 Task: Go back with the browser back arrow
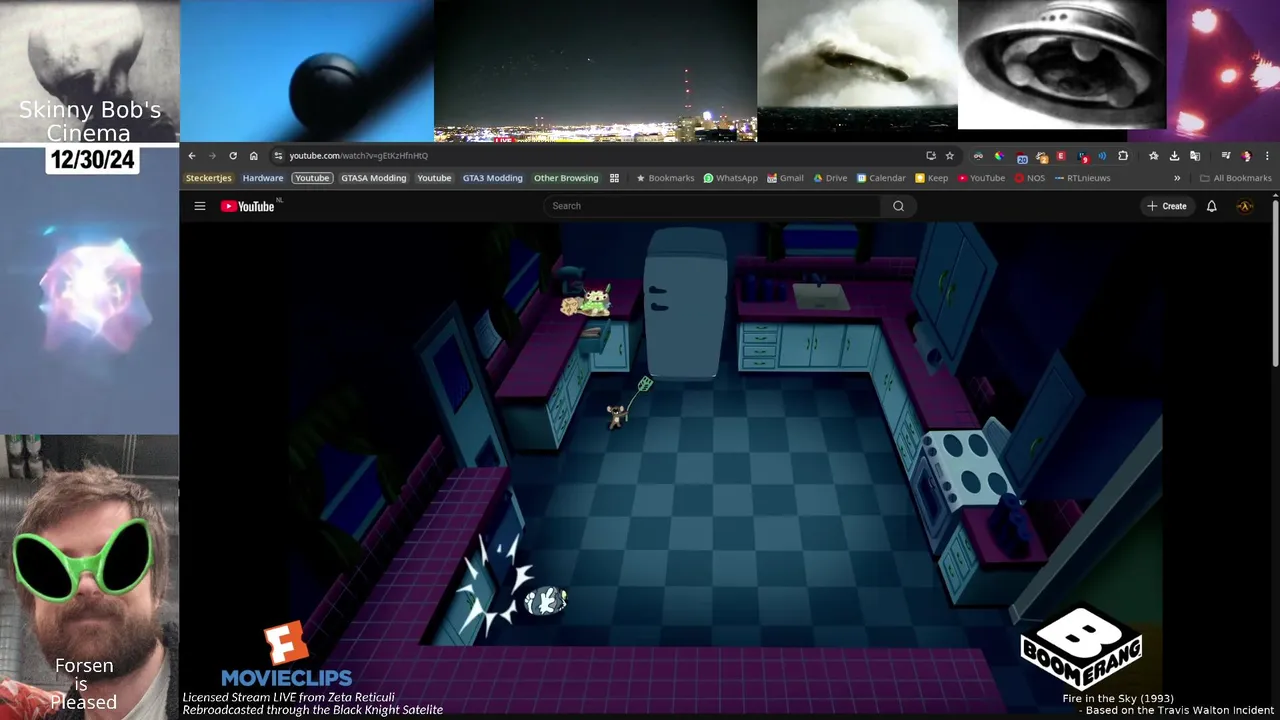coord(192,155)
